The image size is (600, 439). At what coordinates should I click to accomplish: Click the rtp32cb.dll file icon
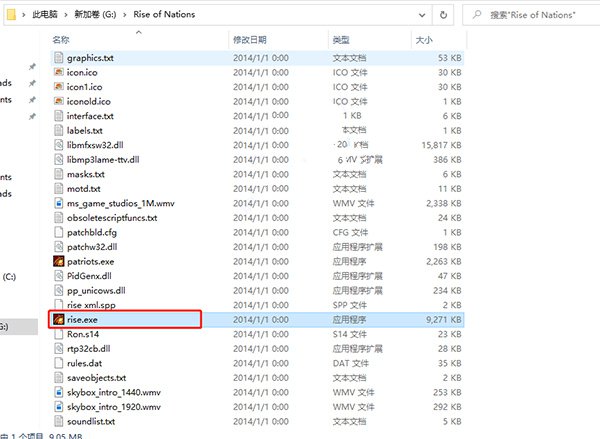tap(59, 348)
